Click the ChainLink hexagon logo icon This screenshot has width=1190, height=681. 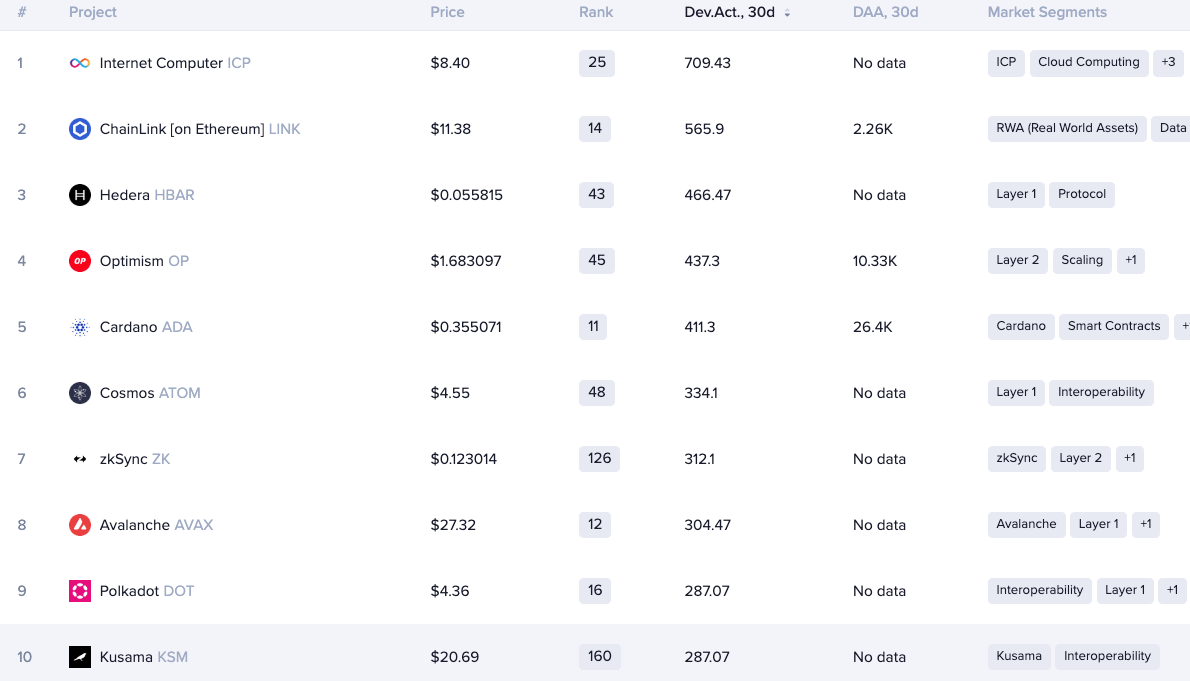click(80, 129)
